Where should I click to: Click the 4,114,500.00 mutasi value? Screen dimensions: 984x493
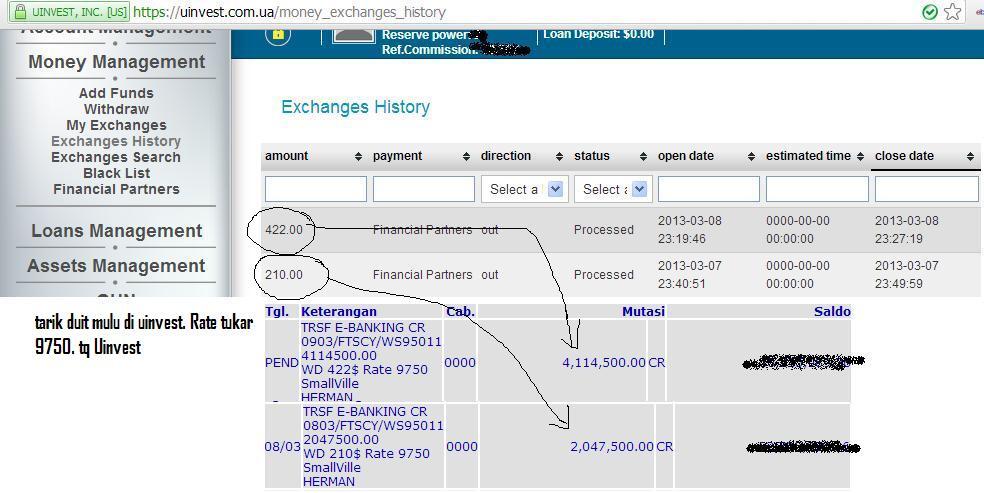pyautogui.click(x=604, y=363)
